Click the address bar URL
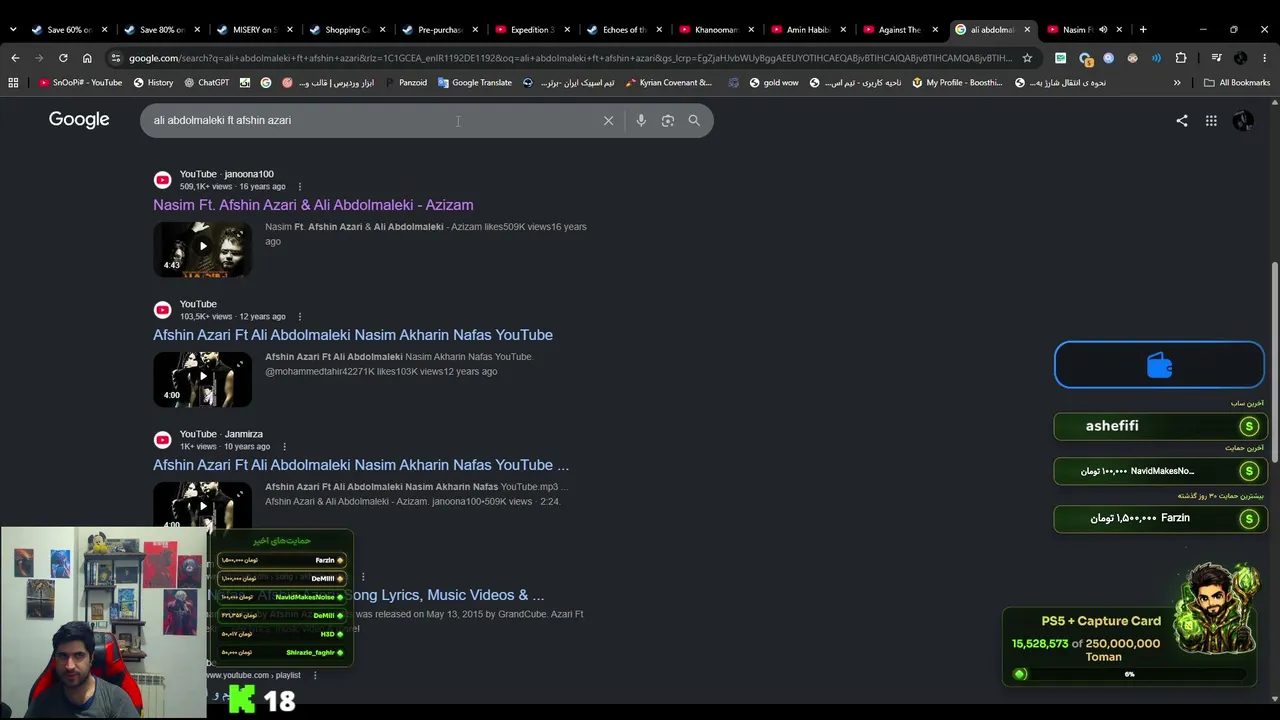1280x720 pixels. pos(570,58)
